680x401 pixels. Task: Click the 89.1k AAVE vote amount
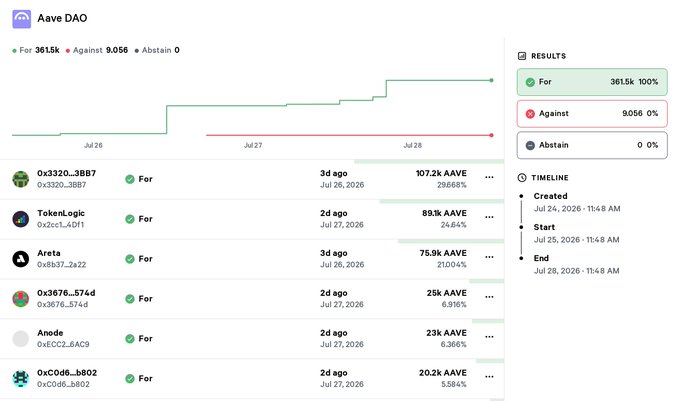click(x=444, y=213)
